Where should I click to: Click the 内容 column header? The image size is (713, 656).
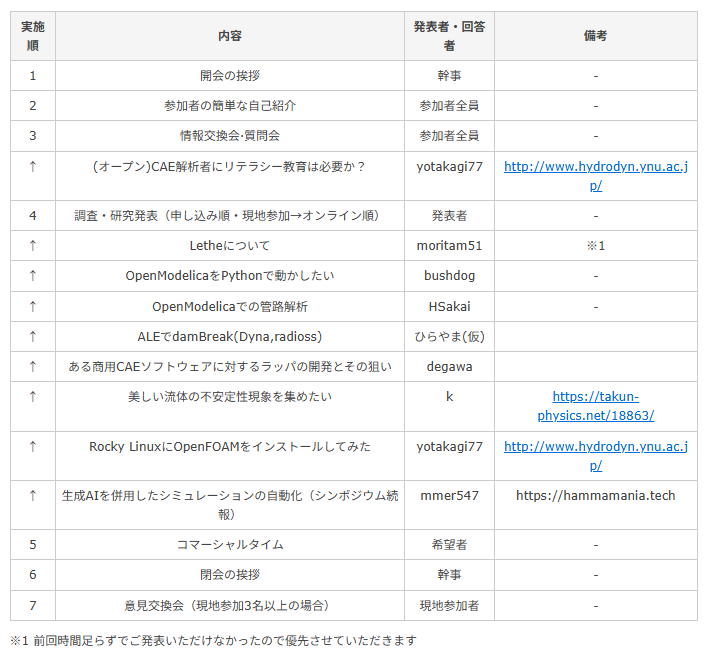pos(230,36)
